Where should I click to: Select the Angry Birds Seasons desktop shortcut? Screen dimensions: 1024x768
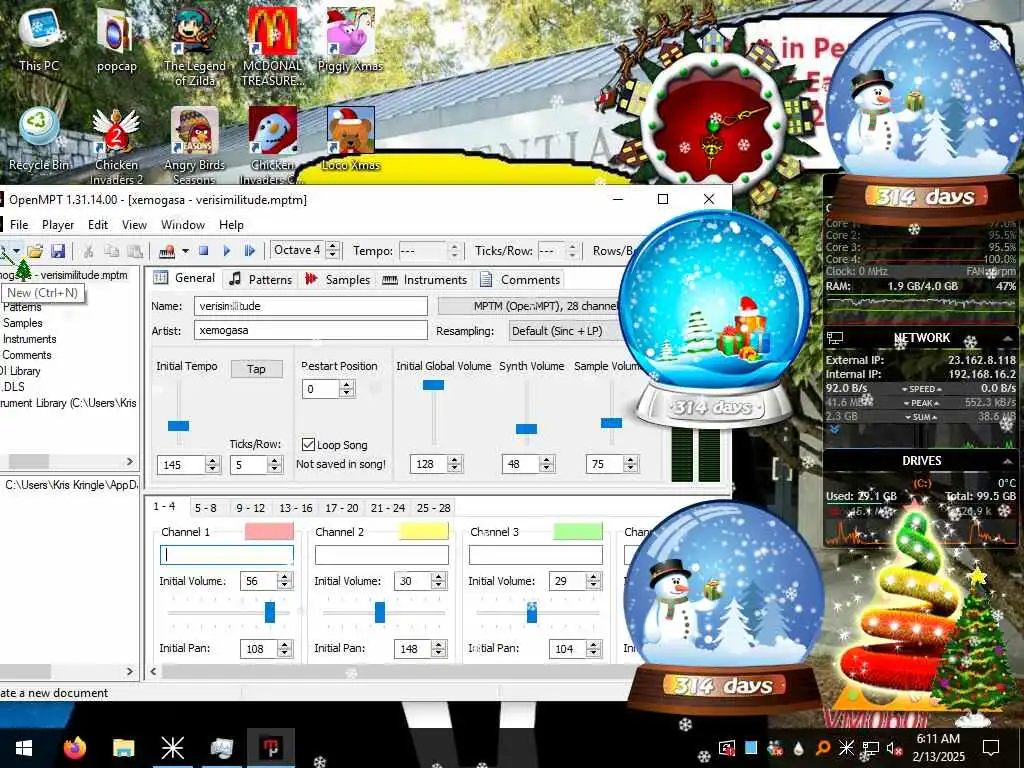195,146
